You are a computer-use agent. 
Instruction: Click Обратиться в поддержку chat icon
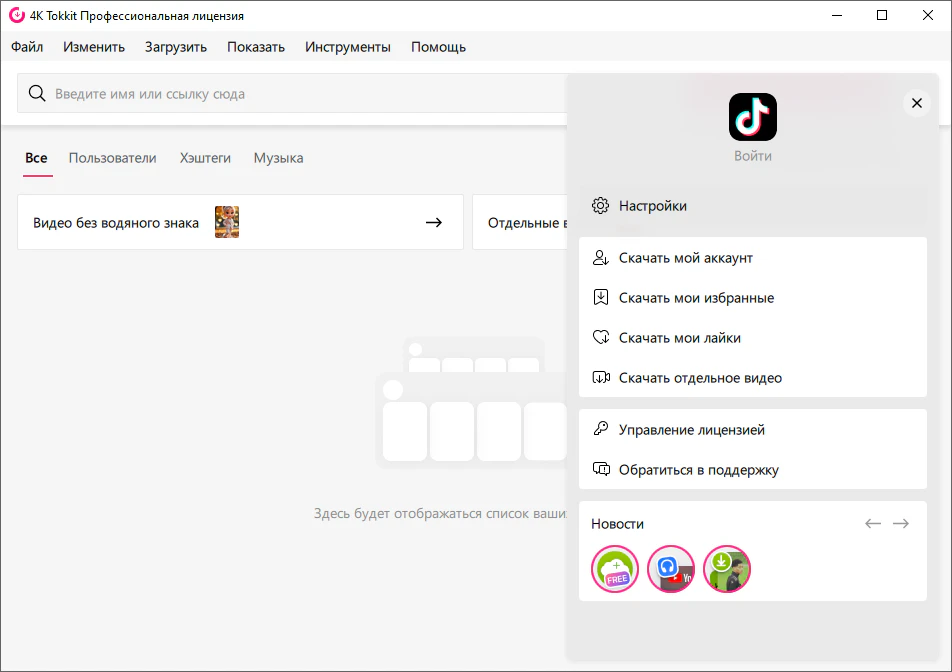click(601, 470)
